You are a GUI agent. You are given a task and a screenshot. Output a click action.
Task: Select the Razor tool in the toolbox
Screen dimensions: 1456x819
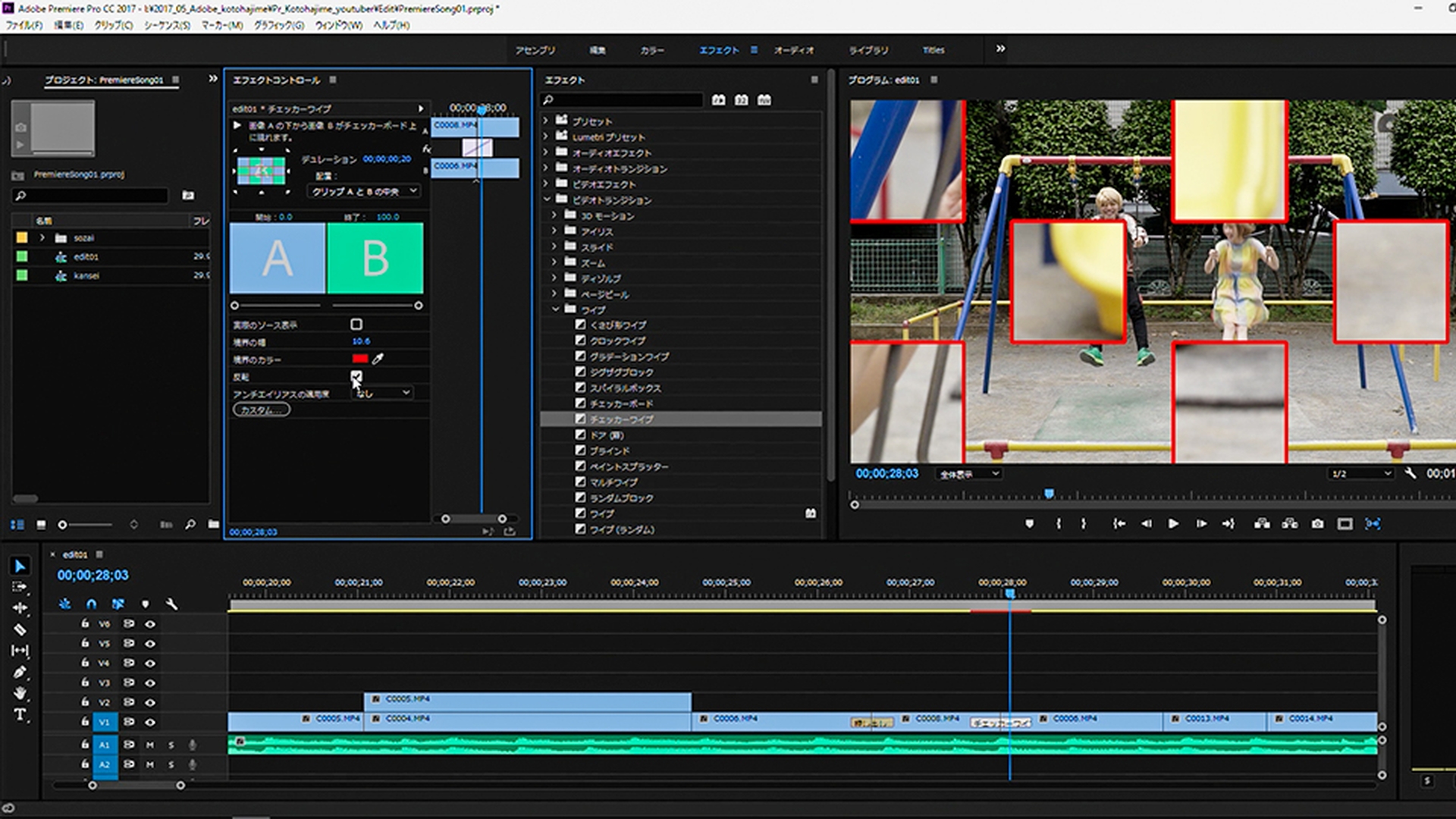[x=20, y=629]
